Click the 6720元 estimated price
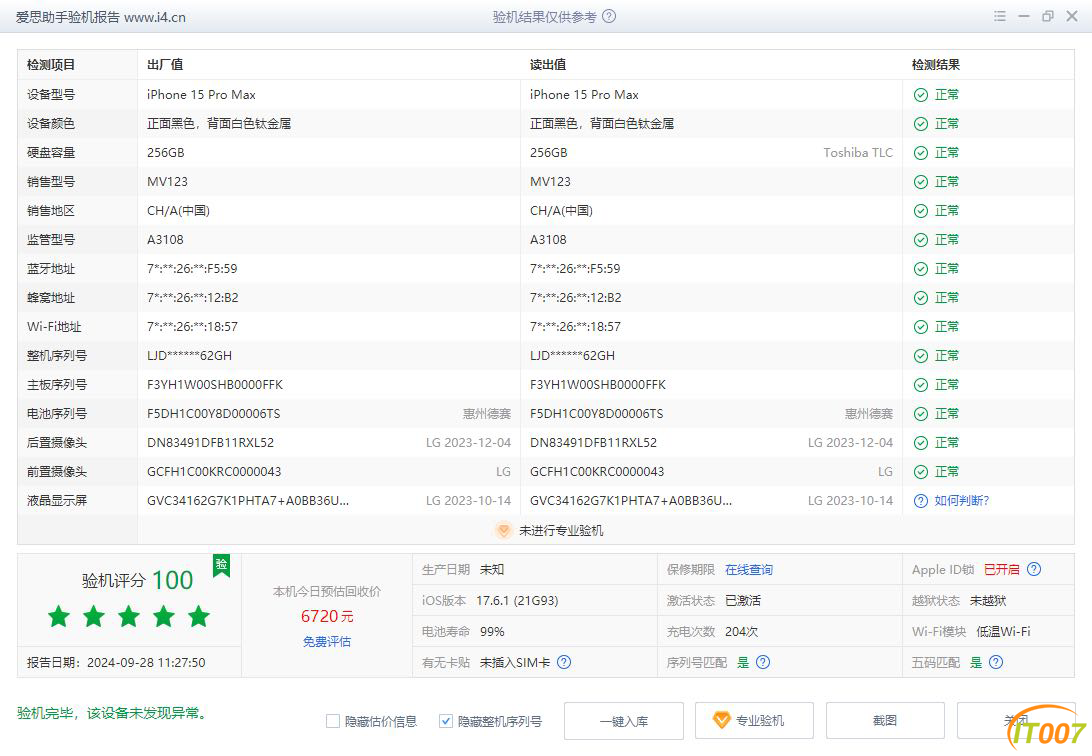This screenshot has height=756, width=1092. point(327,616)
